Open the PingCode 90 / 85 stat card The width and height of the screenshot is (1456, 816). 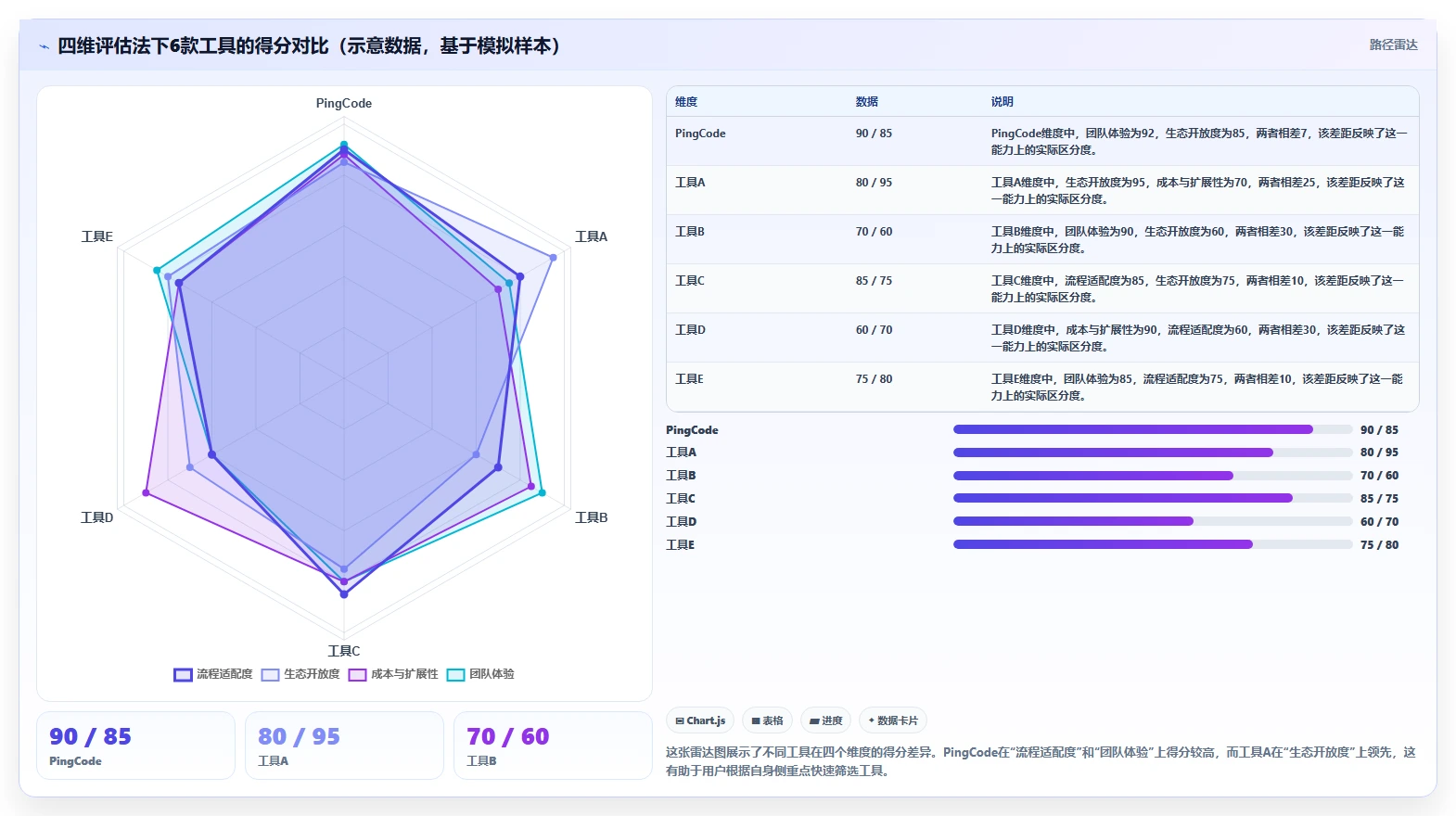[x=135, y=746]
